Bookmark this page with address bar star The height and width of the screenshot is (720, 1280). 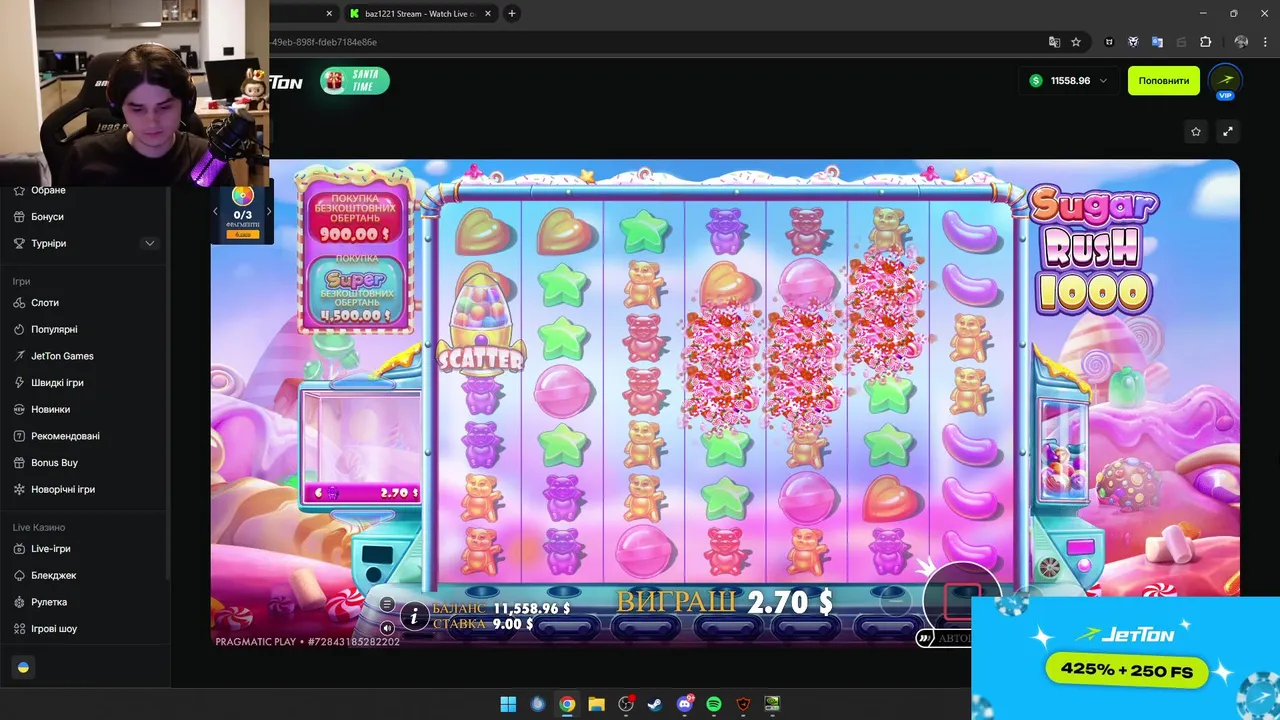(1076, 42)
